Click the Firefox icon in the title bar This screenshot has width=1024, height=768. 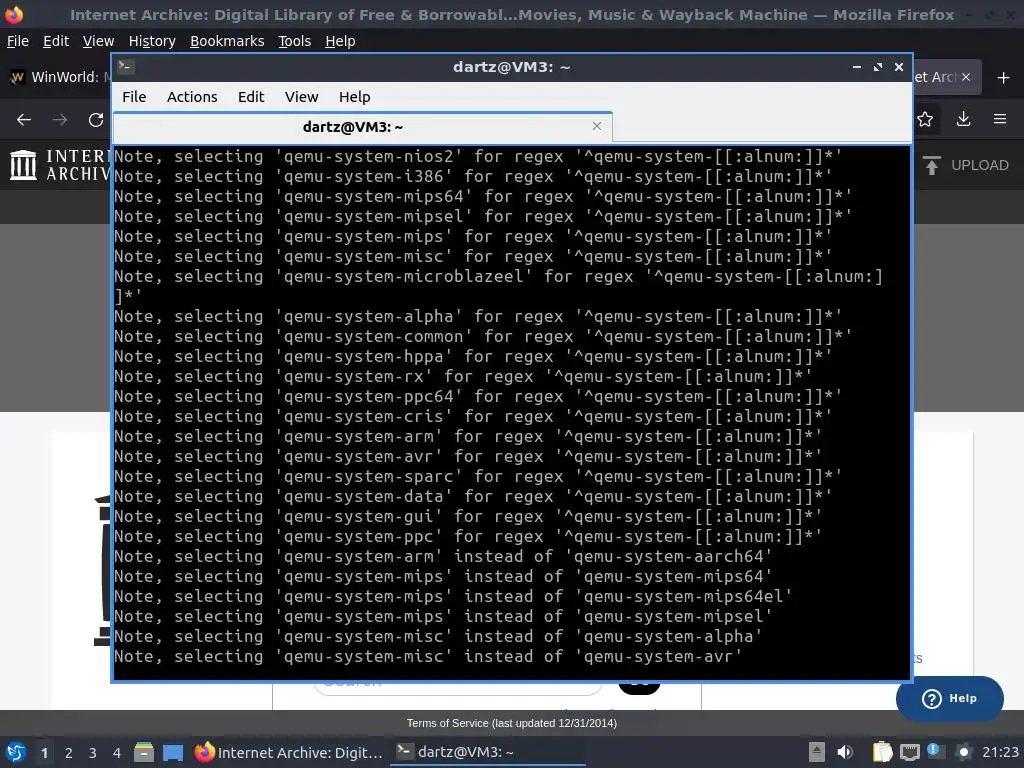pyautogui.click(x=14, y=14)
